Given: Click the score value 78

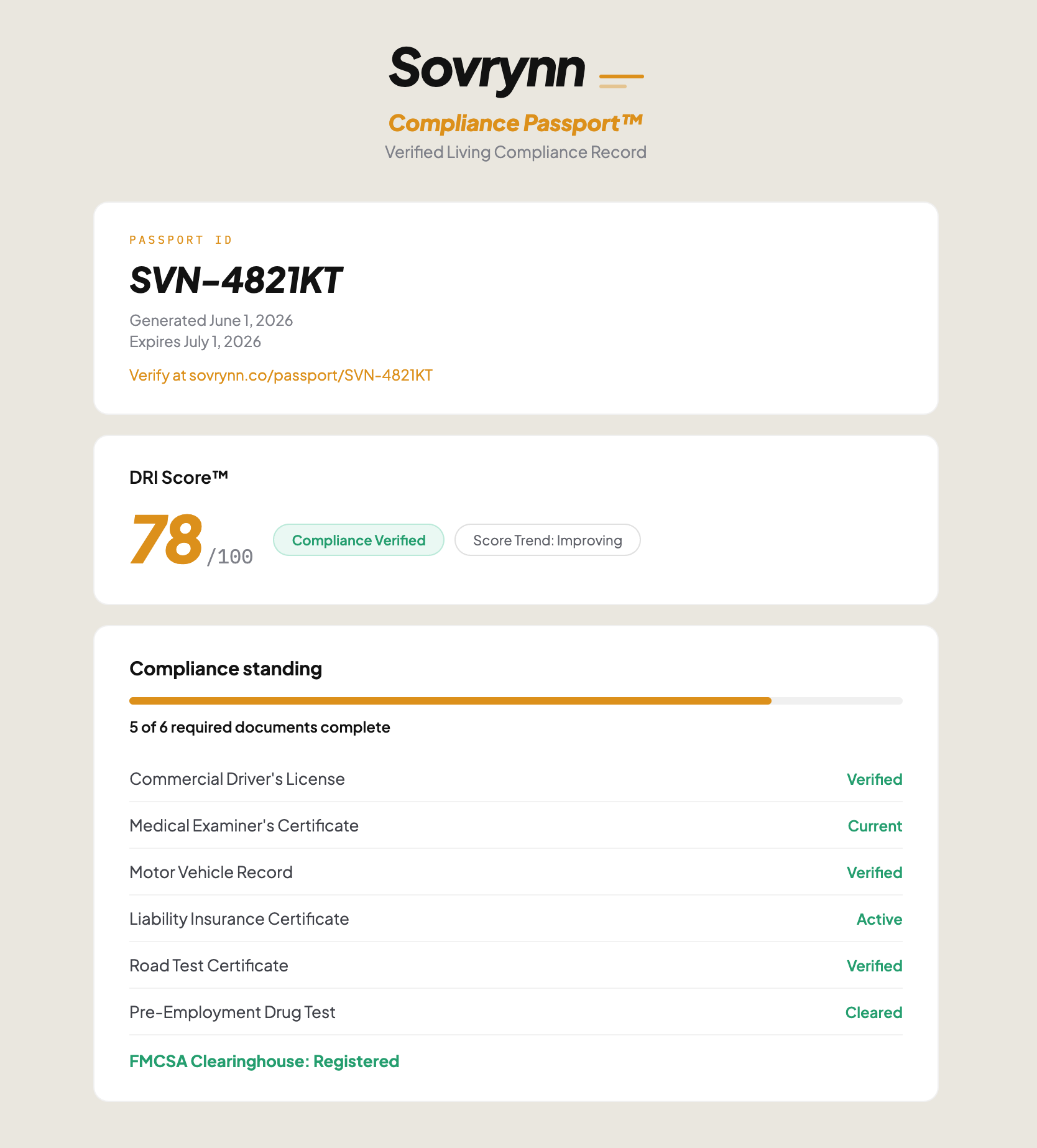Looking at the screenshot, I should pyautogui.click(x=167, y=539).
